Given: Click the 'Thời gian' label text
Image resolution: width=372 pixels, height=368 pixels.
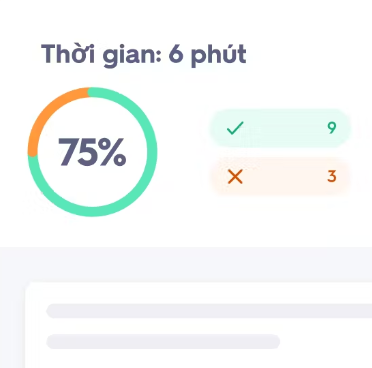Looking at the screenshot, I should click(99, 55).
